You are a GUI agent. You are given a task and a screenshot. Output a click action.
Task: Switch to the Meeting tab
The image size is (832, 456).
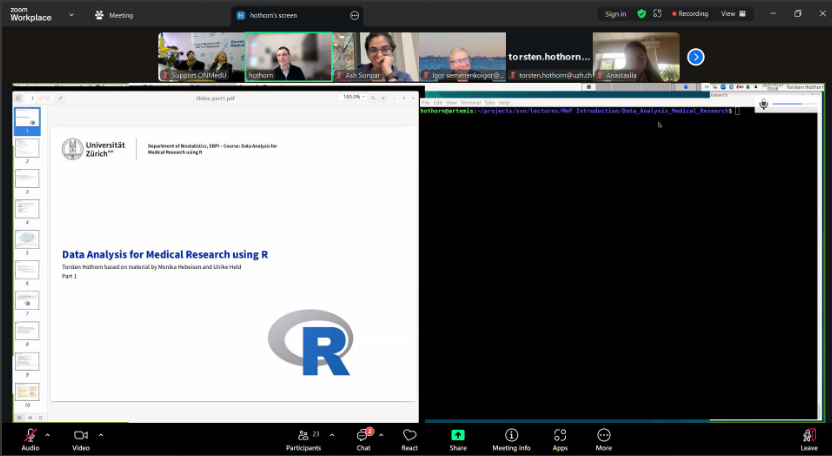point(114,15)
